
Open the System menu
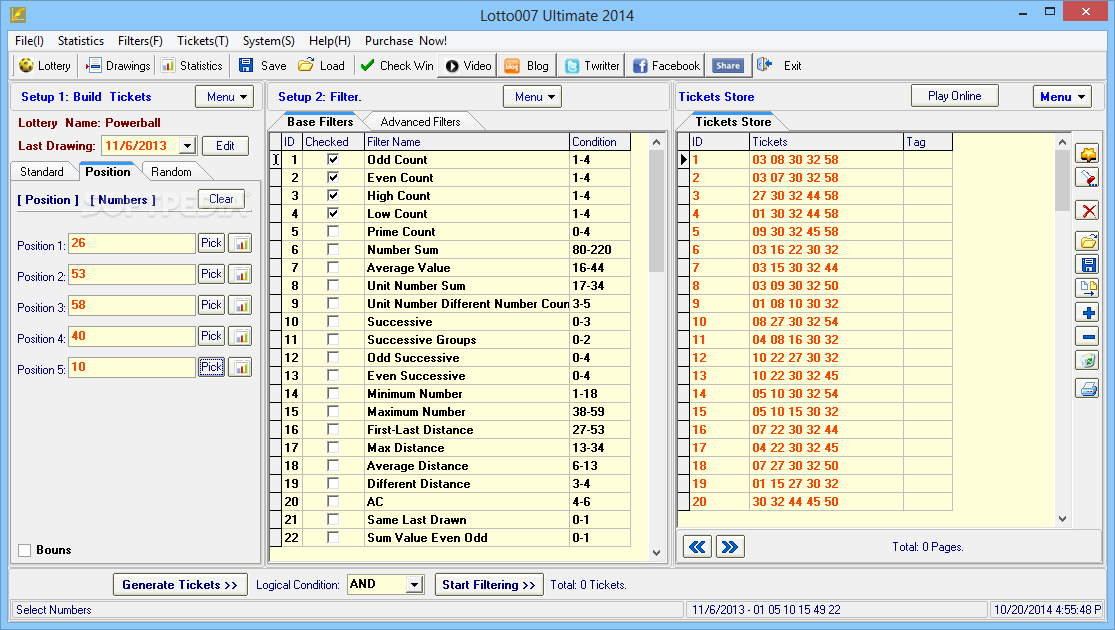coord(268,41)
